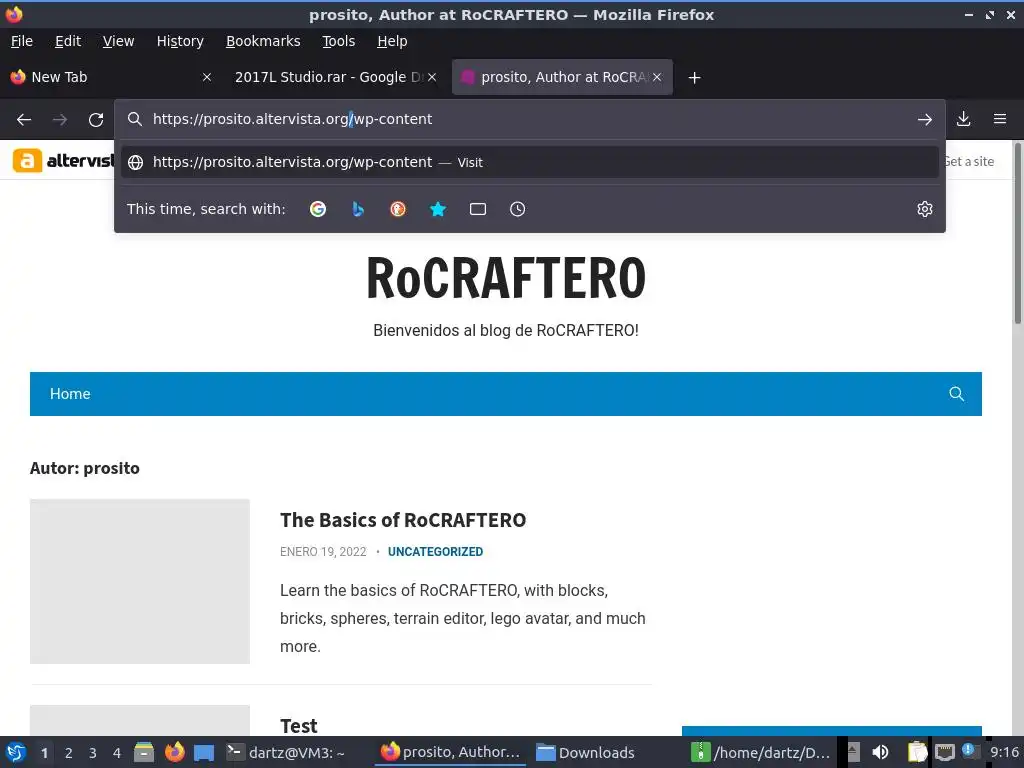Click the Get a site link
The image size is (1024, 768).
coord(969,161)
